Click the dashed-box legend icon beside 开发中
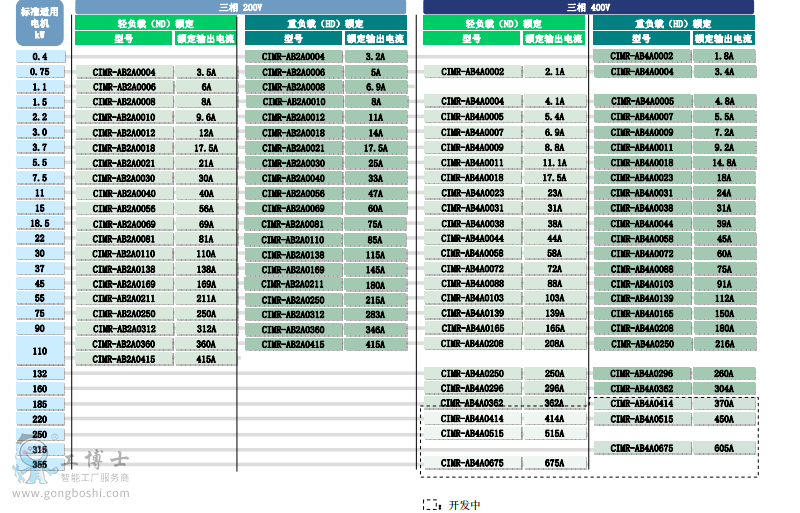Image resolution: width=800 pixels, height=513 pixels. click(431, 505)
